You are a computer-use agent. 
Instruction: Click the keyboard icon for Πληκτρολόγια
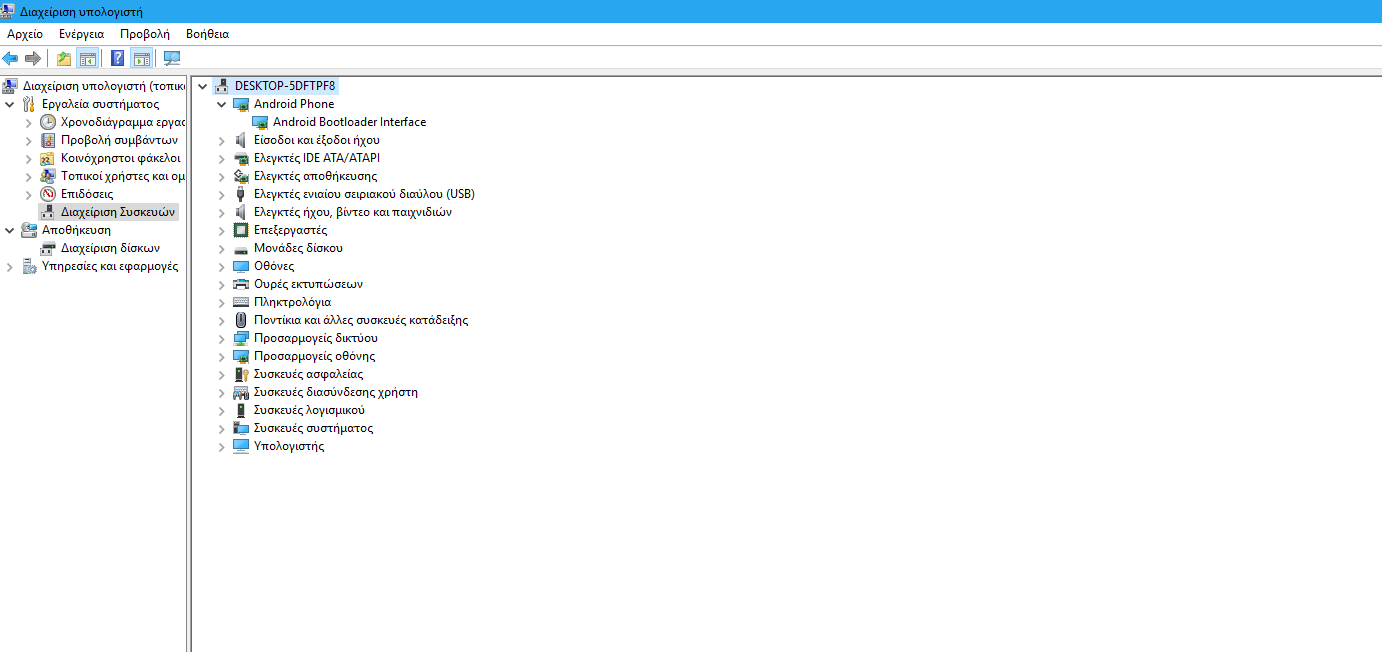(241, 302)
